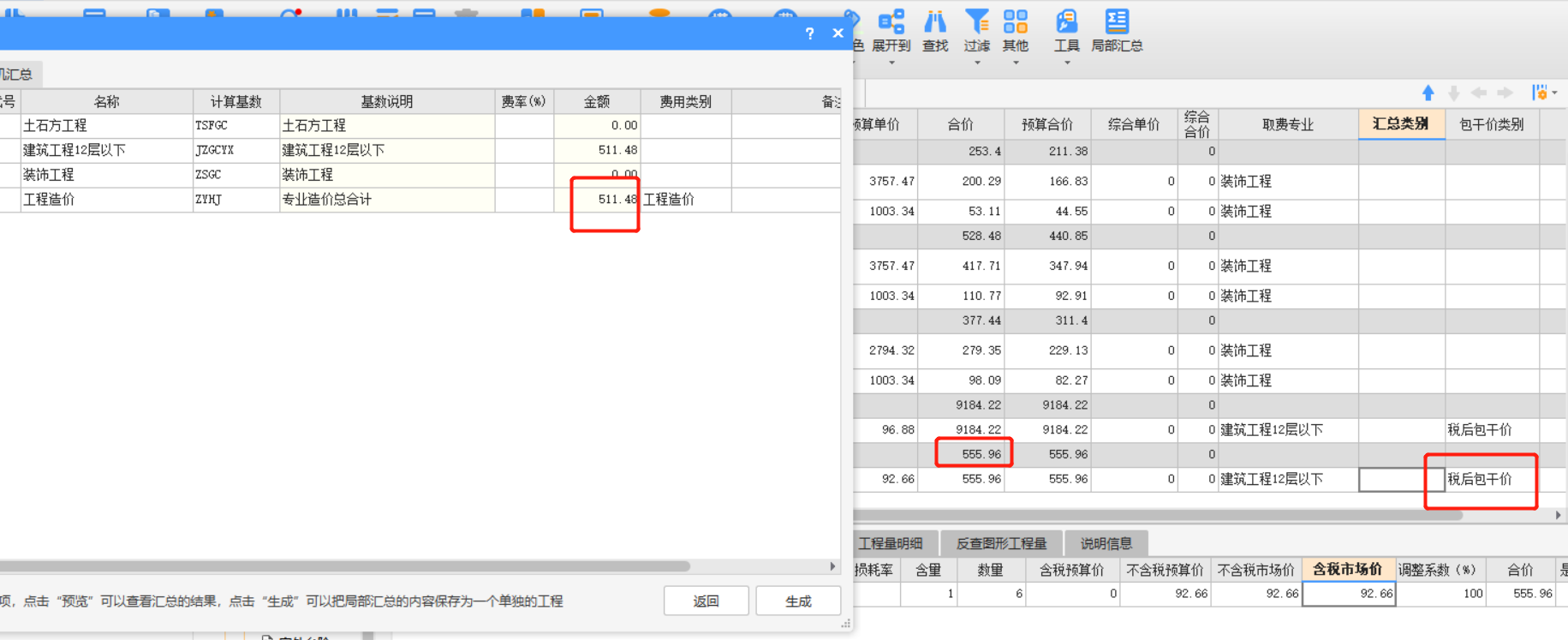Select the 名称 column header
1568x640 pixels.
[107, 101]
